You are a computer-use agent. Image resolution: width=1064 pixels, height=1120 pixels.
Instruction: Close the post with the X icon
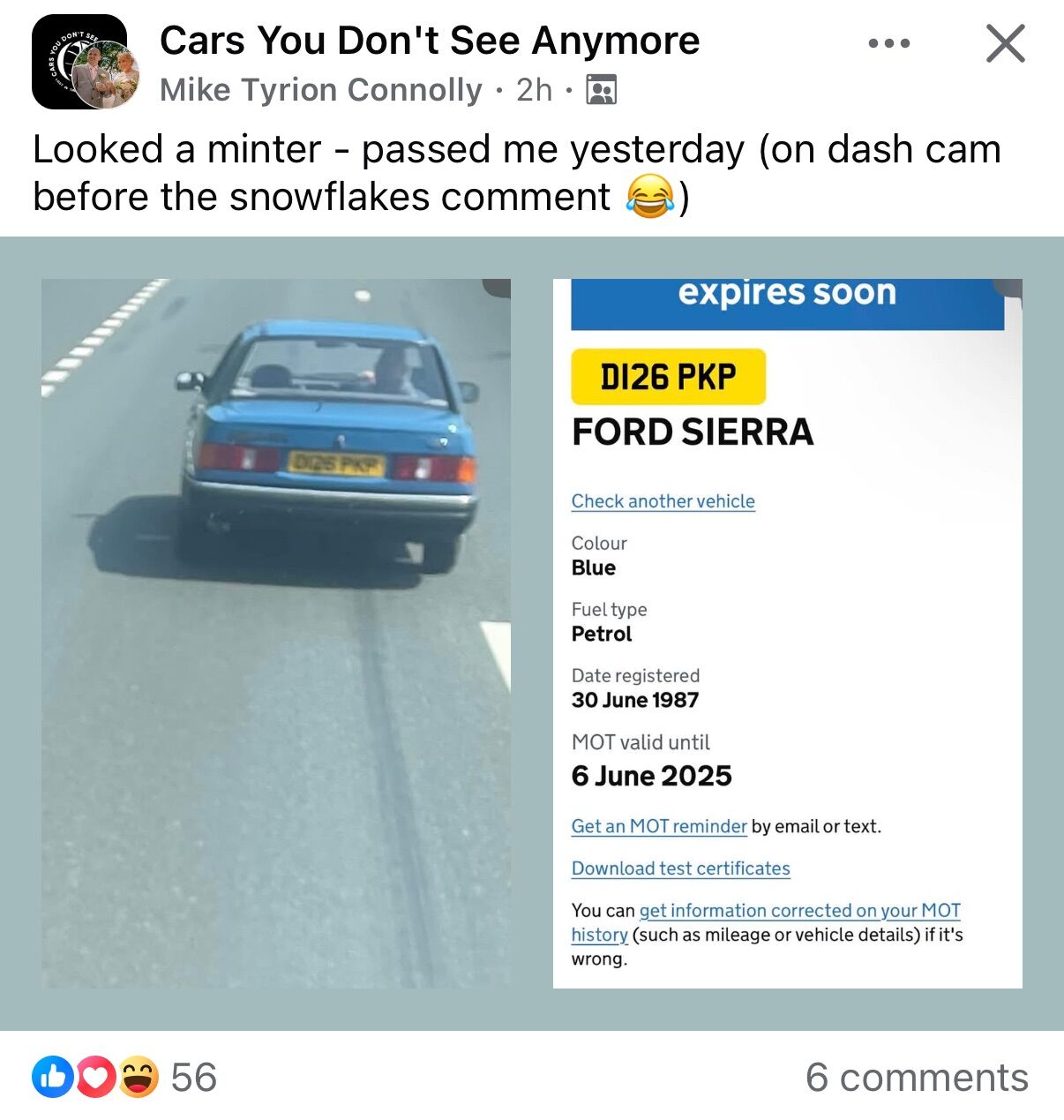pos(1006,43)
